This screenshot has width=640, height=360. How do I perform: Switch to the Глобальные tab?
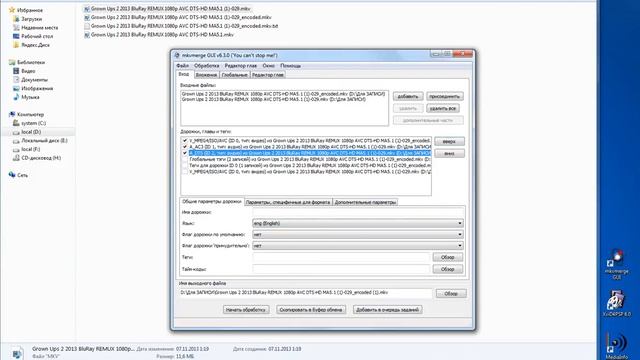235,75
